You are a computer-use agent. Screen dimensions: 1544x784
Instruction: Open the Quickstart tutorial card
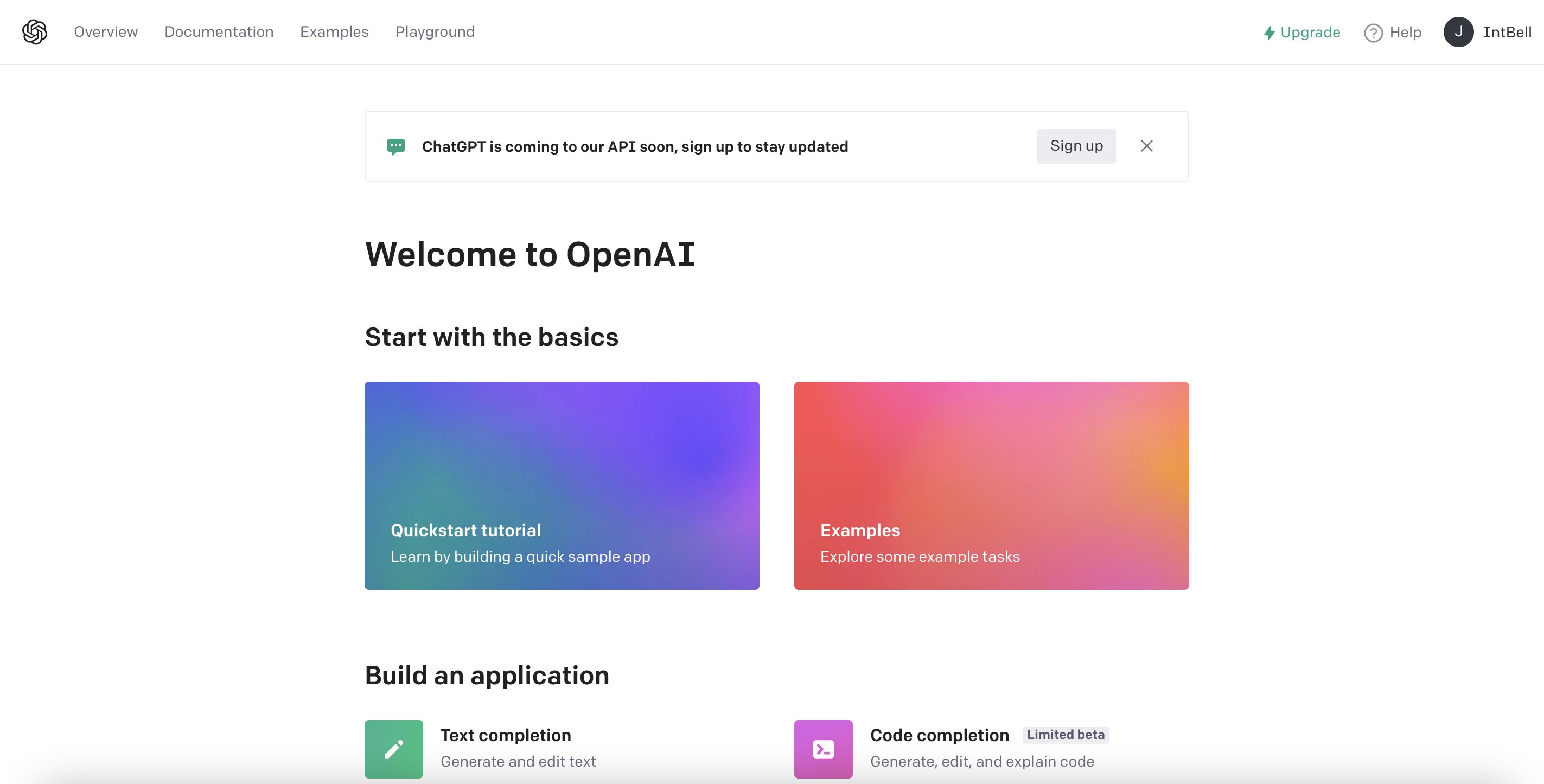pos(562,486)
